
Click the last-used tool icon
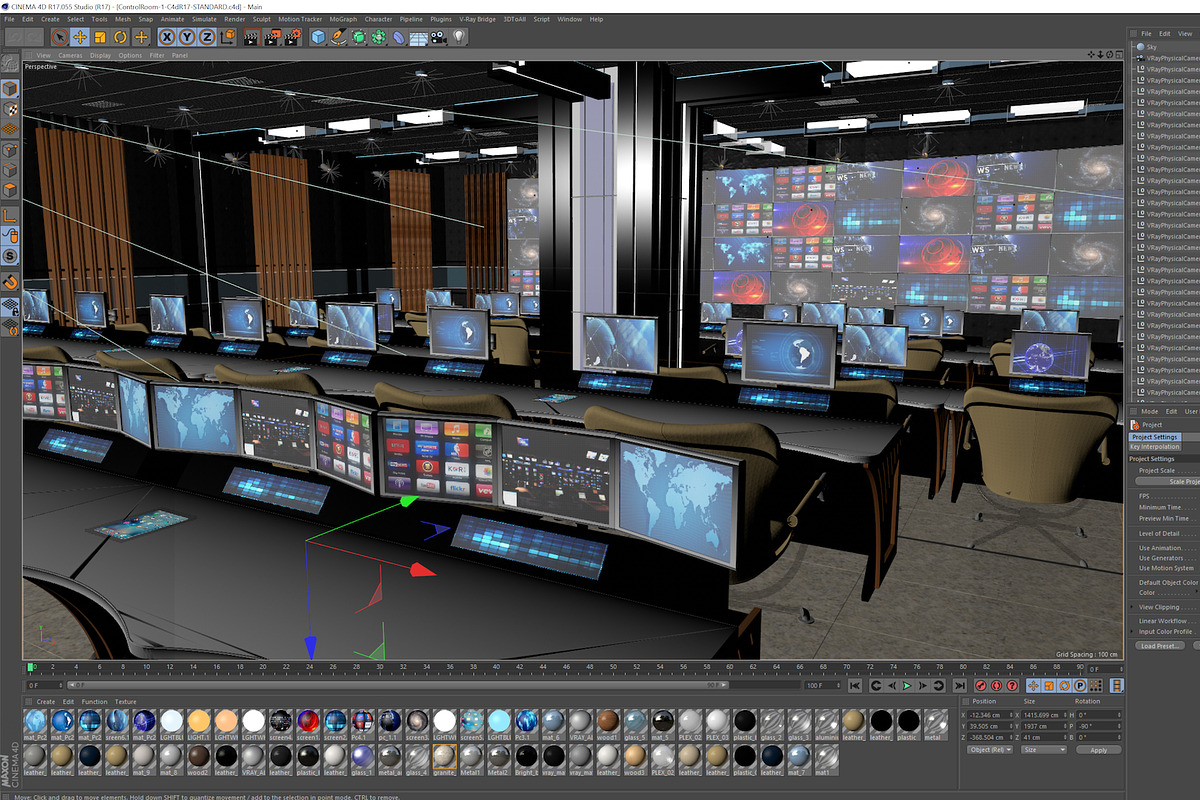point(141,37)
